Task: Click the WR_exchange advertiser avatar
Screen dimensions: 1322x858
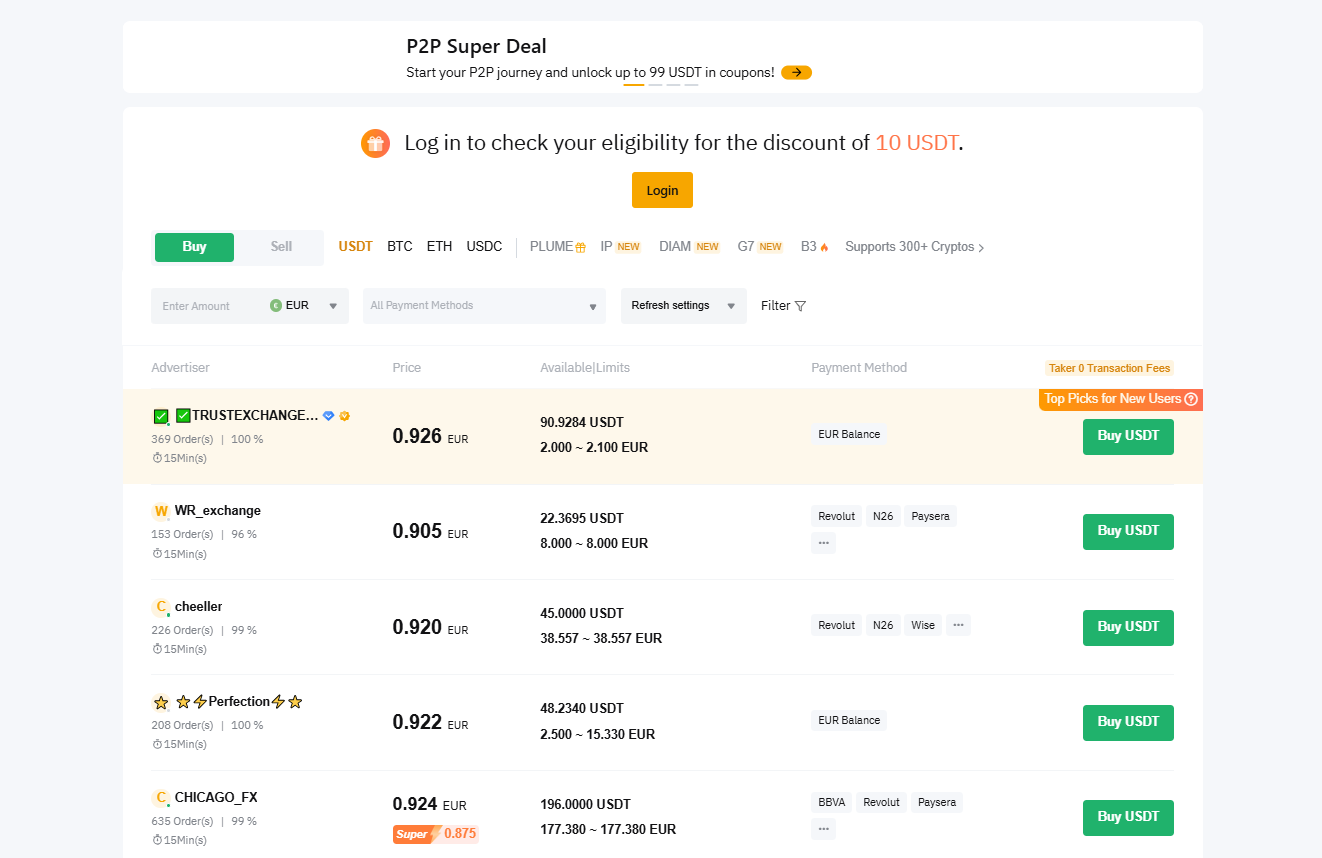Action: pos(161,511)
